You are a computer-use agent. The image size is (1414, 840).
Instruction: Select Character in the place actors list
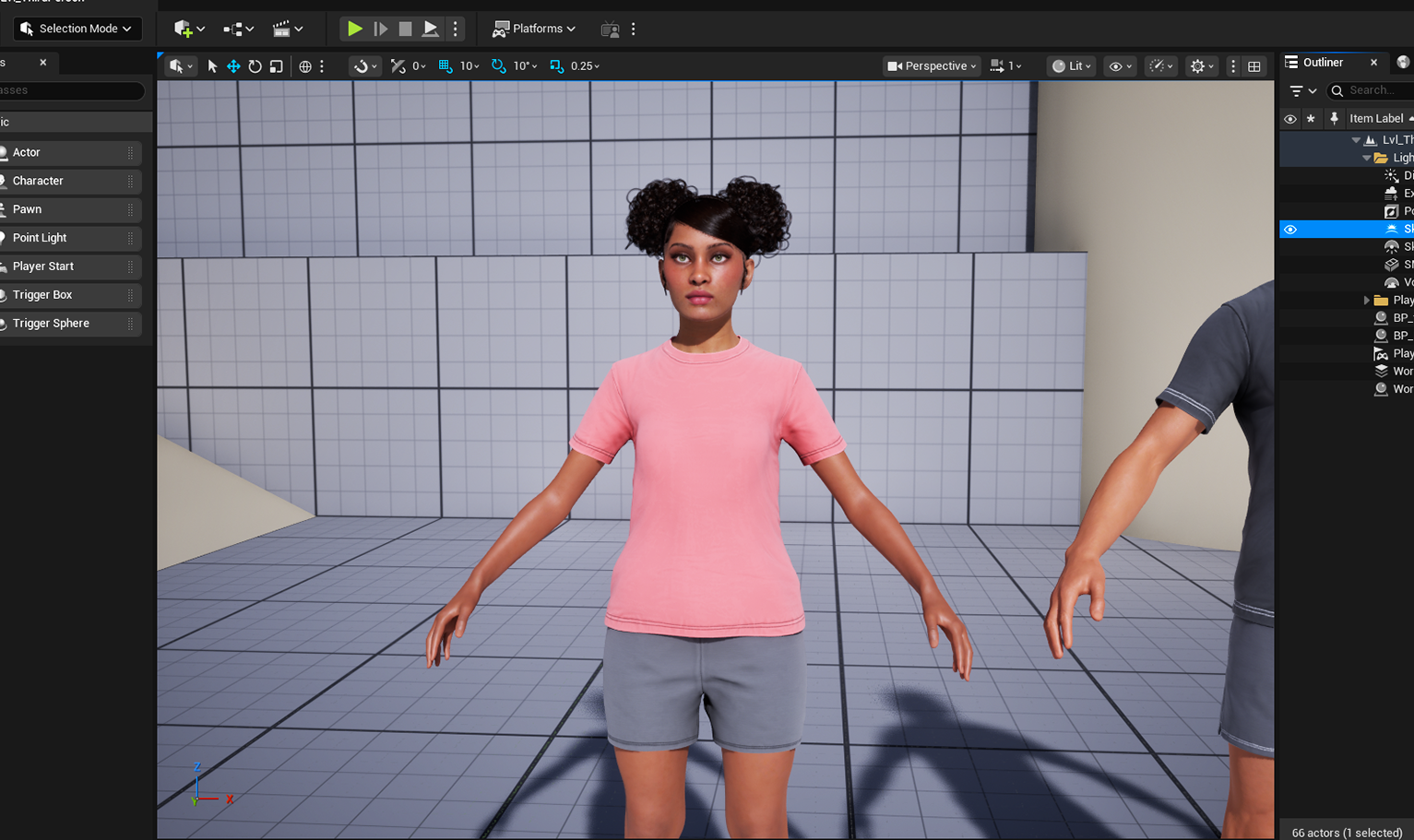coord(70,181)
